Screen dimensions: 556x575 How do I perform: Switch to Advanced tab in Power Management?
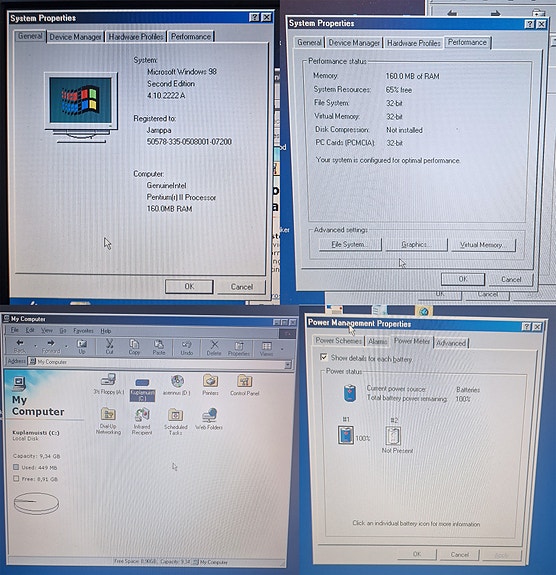point(451,343)
